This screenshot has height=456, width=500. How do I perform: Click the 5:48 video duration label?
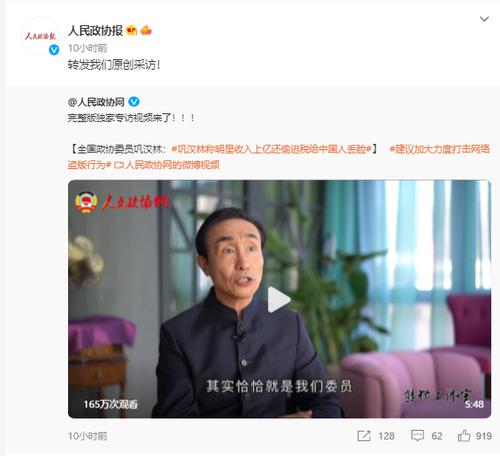474,404
